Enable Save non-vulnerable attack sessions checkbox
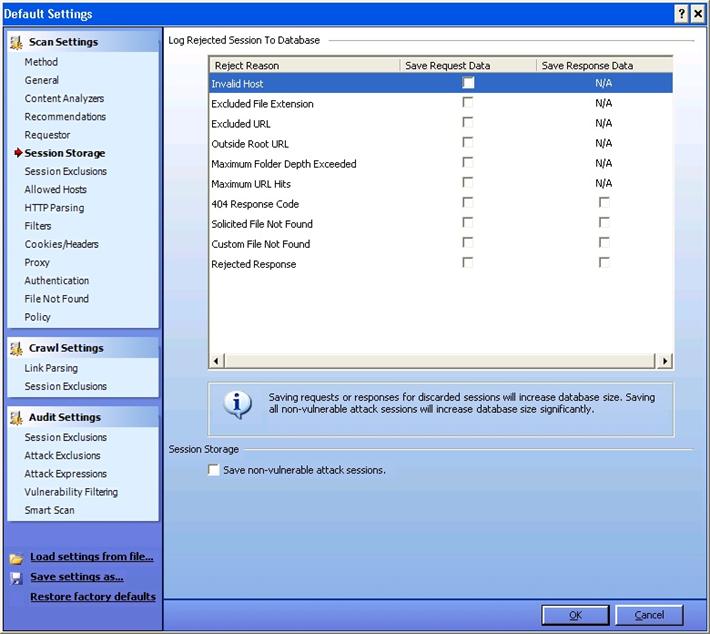 [x=213, y=470]
